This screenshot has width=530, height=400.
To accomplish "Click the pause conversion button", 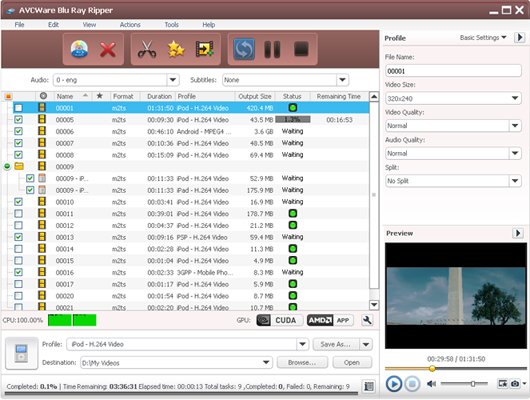I will tap(272, 49).
